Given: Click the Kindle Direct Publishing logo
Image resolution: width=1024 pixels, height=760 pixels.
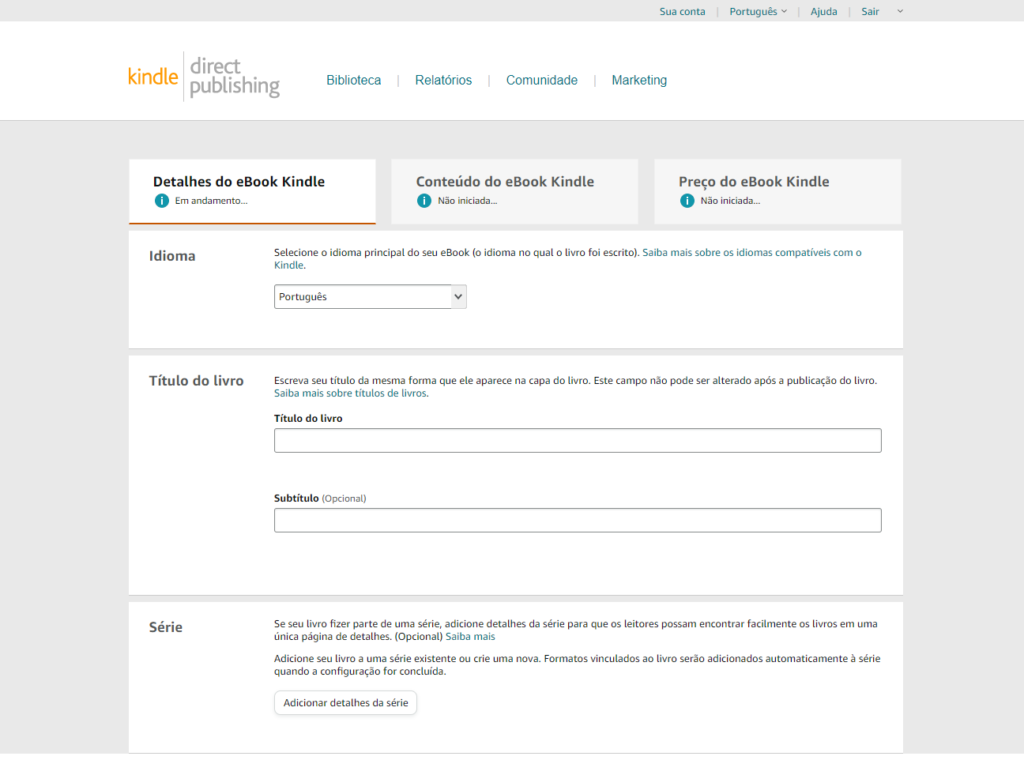Looking at the screenshot, I should (204, 76).
